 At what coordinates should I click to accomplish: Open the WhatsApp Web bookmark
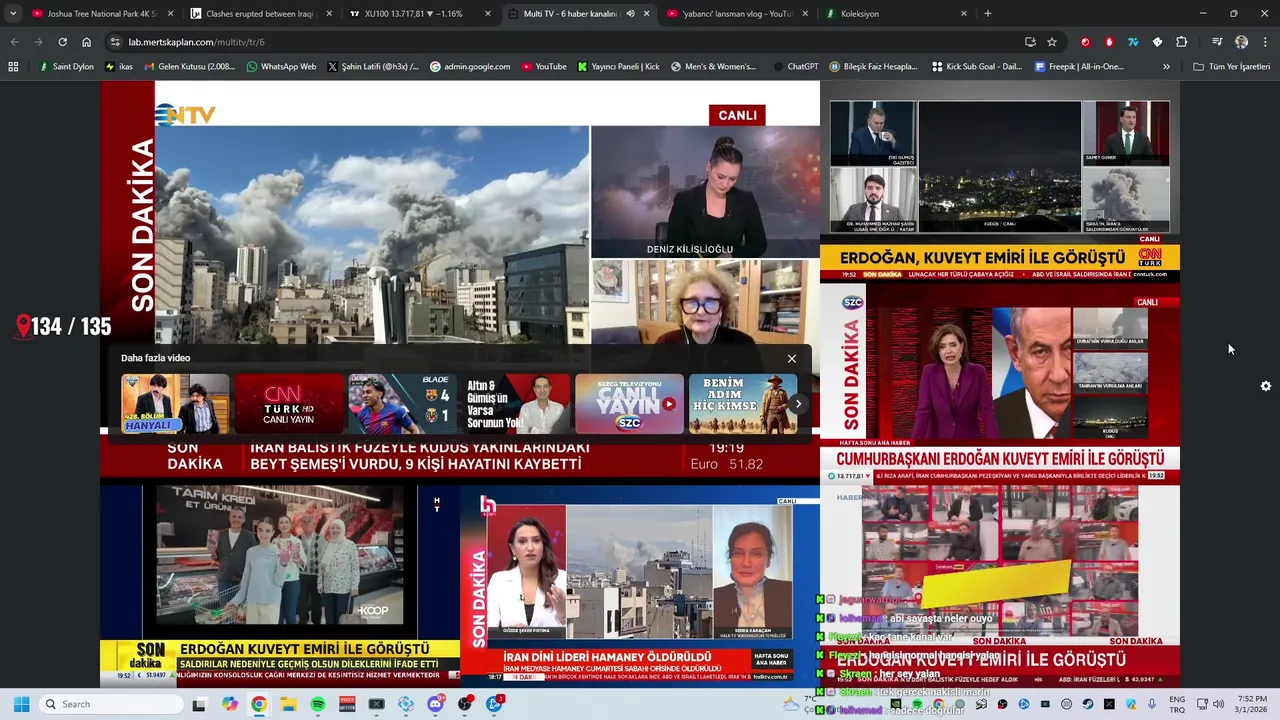[281, 67]
